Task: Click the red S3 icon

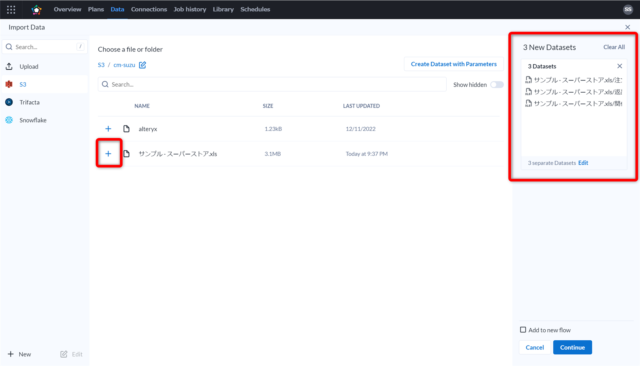Action: 9,84
